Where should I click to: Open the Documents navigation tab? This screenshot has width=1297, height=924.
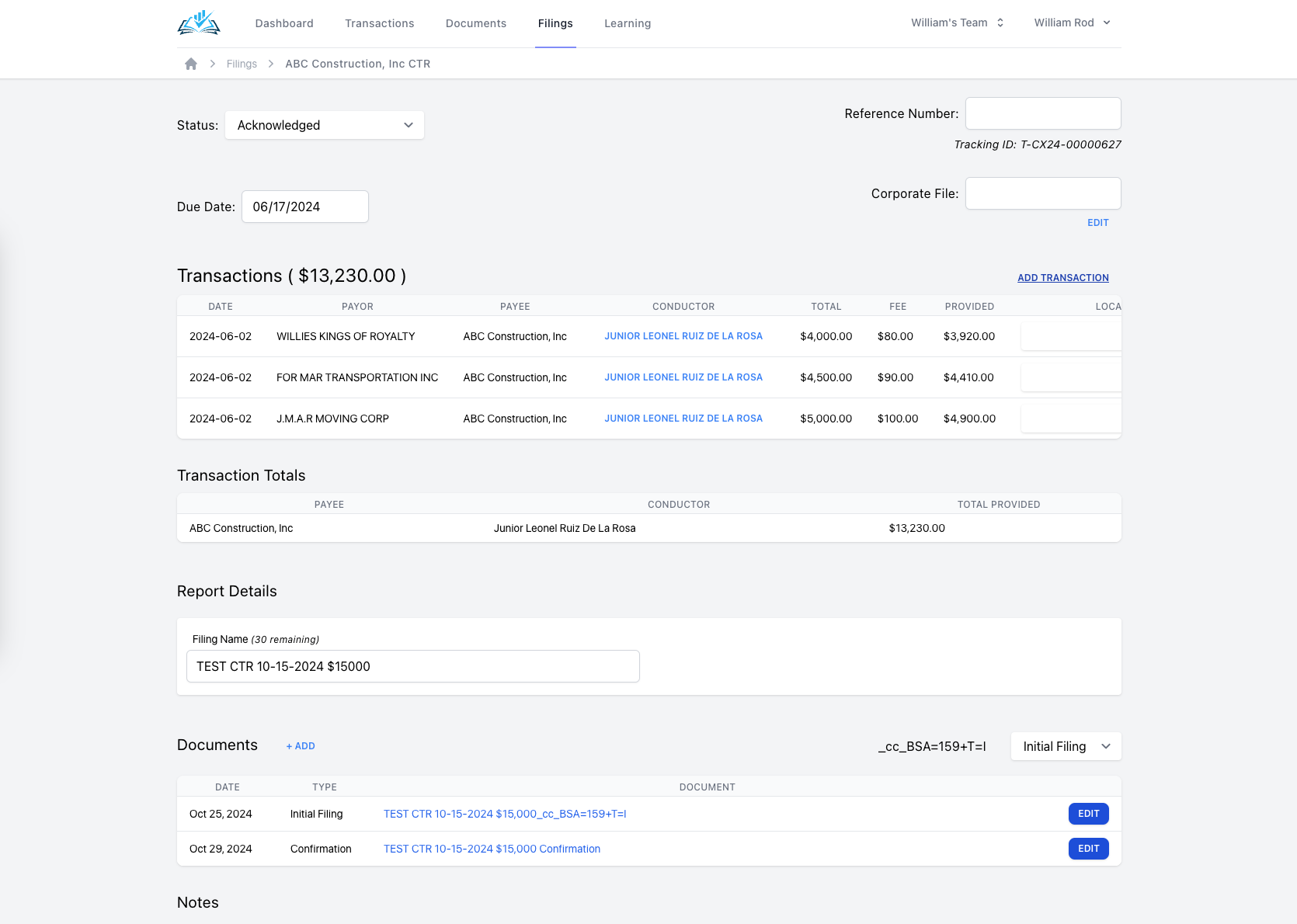coord(476,23)
